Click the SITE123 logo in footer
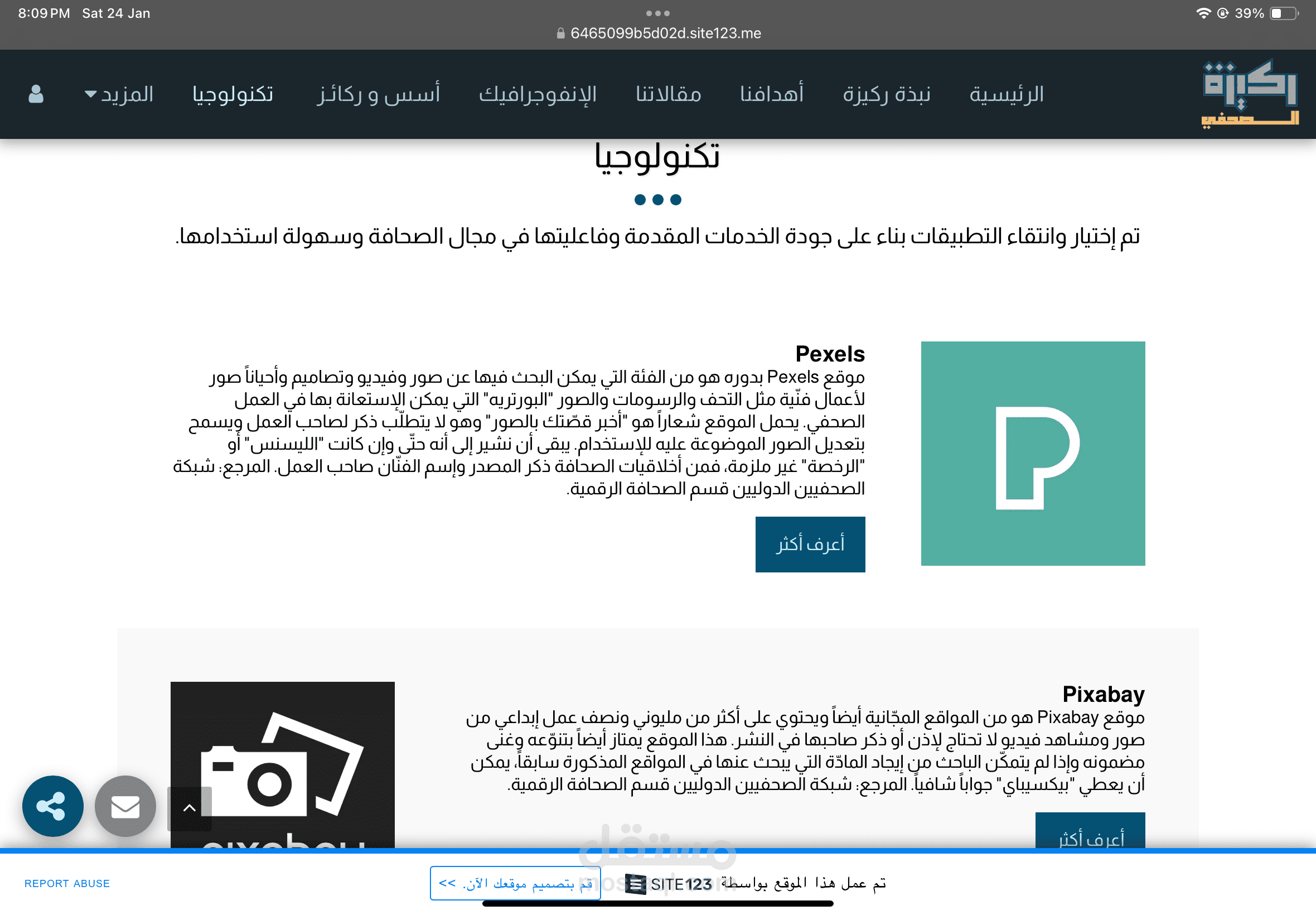The image size is (1316, 915). 669,884
